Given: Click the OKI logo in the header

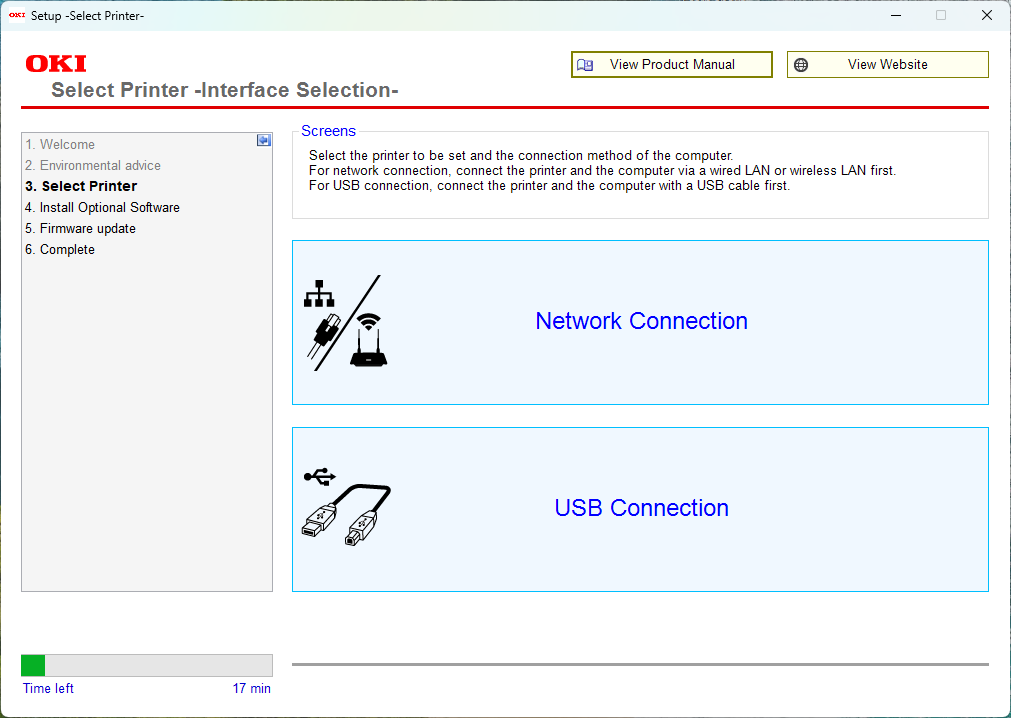Looking at the screenshot, I should coord(56,64).
